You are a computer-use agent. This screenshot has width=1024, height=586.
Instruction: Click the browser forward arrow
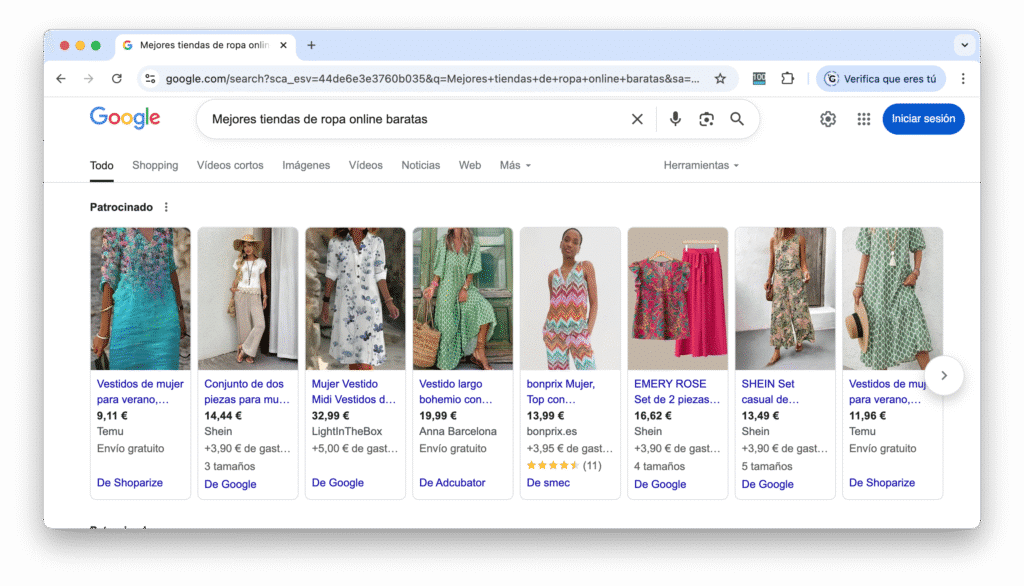(x=89, y=79)
